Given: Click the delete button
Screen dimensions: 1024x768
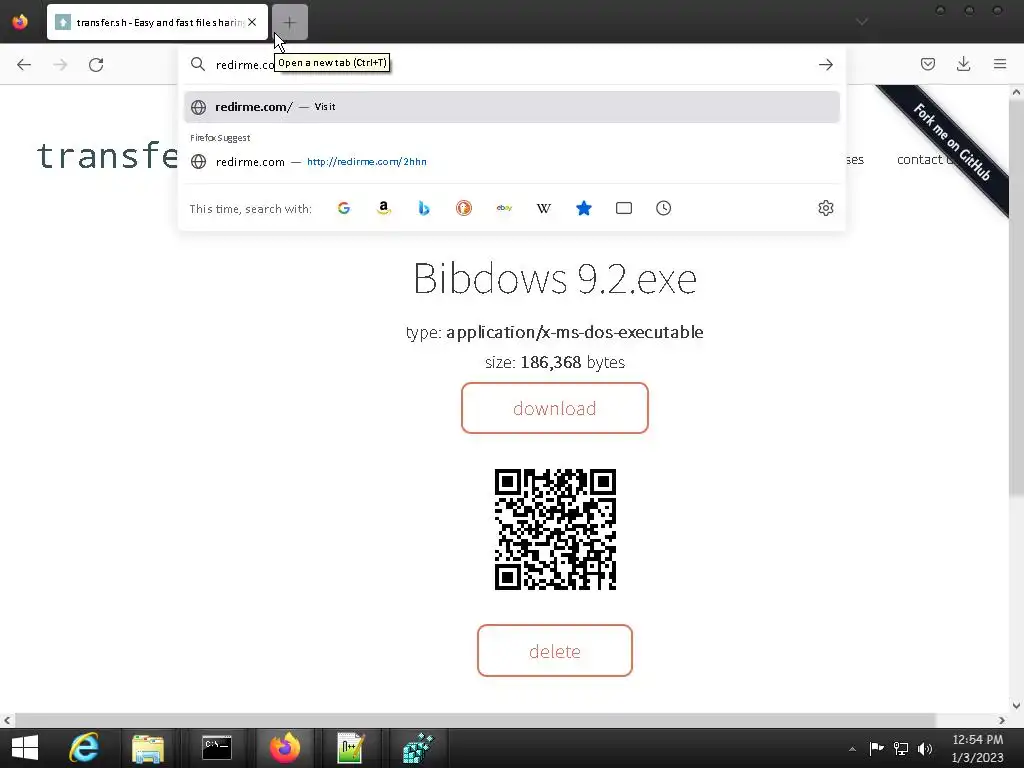Looking at the screenshot, I should tap(554, 651).
